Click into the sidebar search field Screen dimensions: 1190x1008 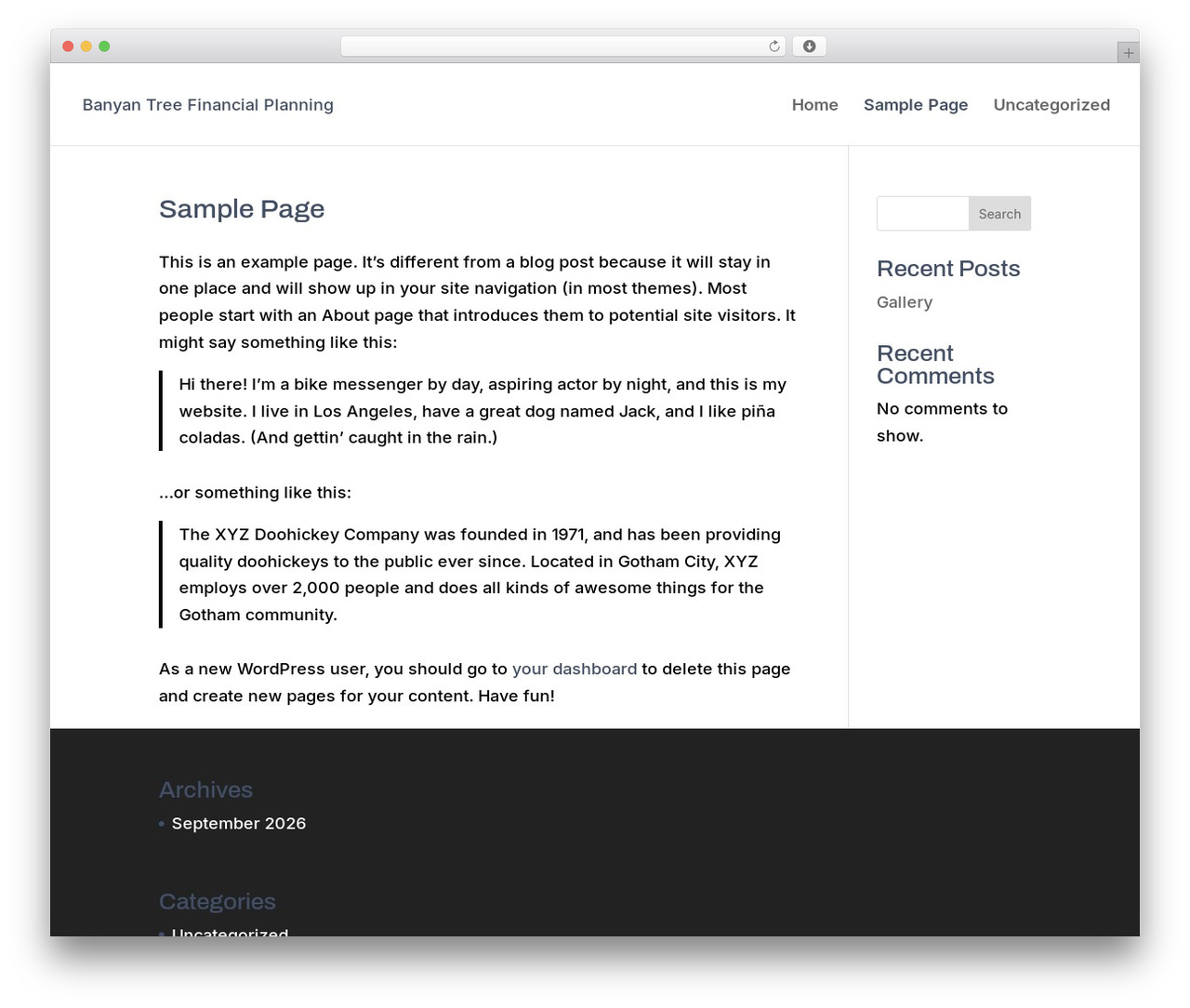point(923,214)
